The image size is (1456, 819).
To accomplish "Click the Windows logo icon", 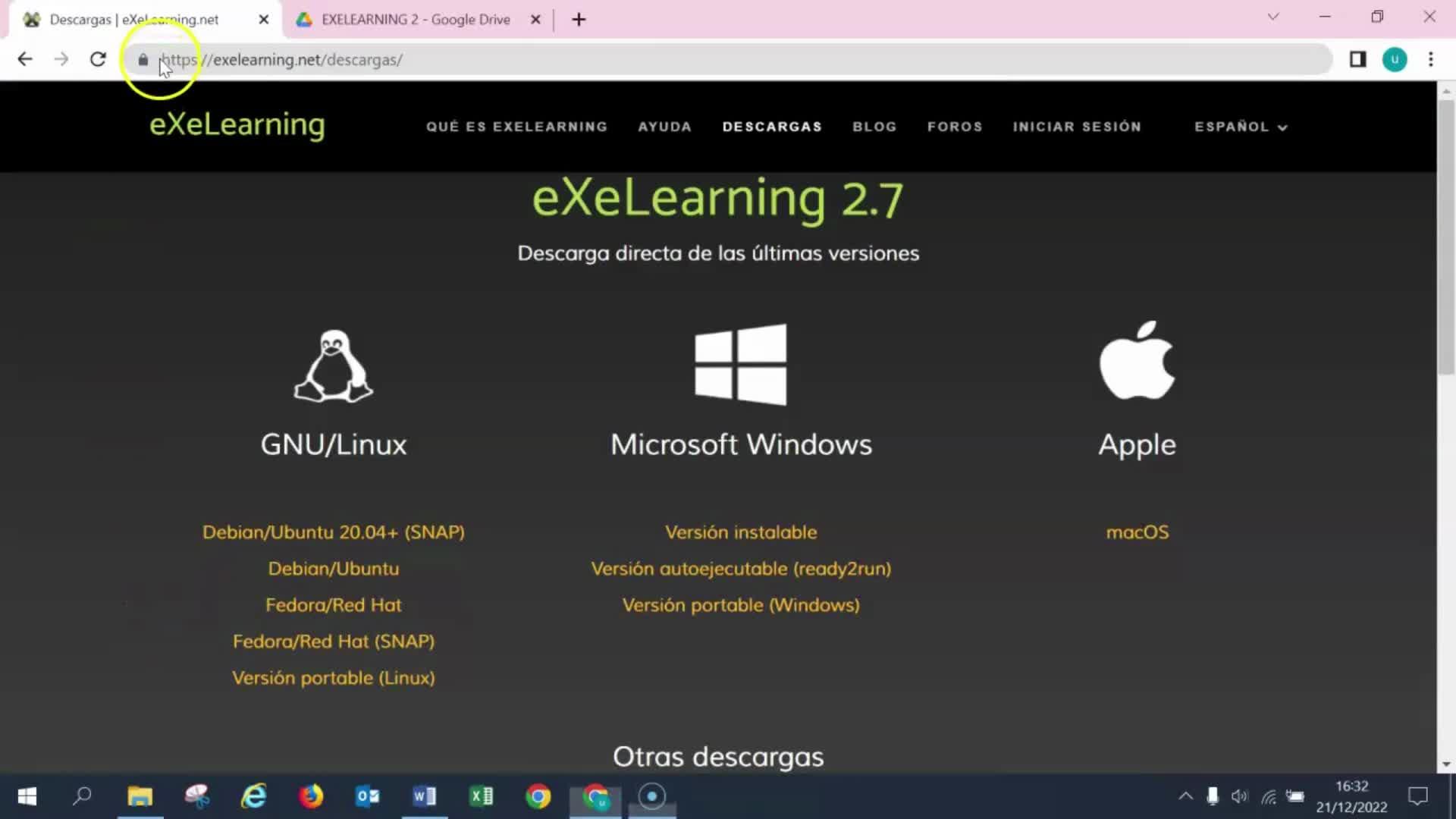I will pos(740,365).
